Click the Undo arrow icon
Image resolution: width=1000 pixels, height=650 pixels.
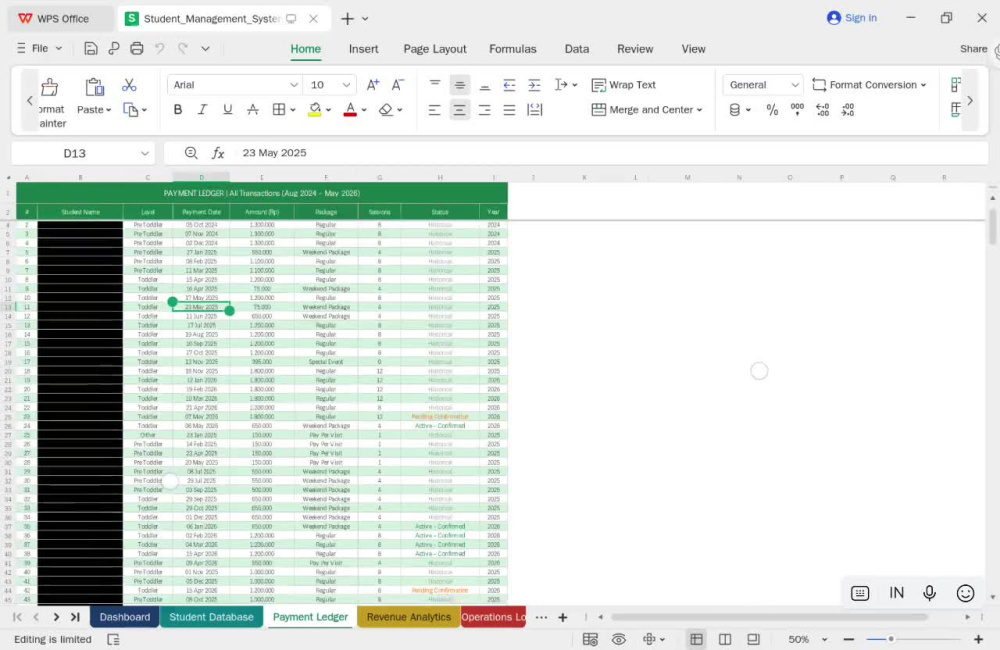(x=159, y=48)
